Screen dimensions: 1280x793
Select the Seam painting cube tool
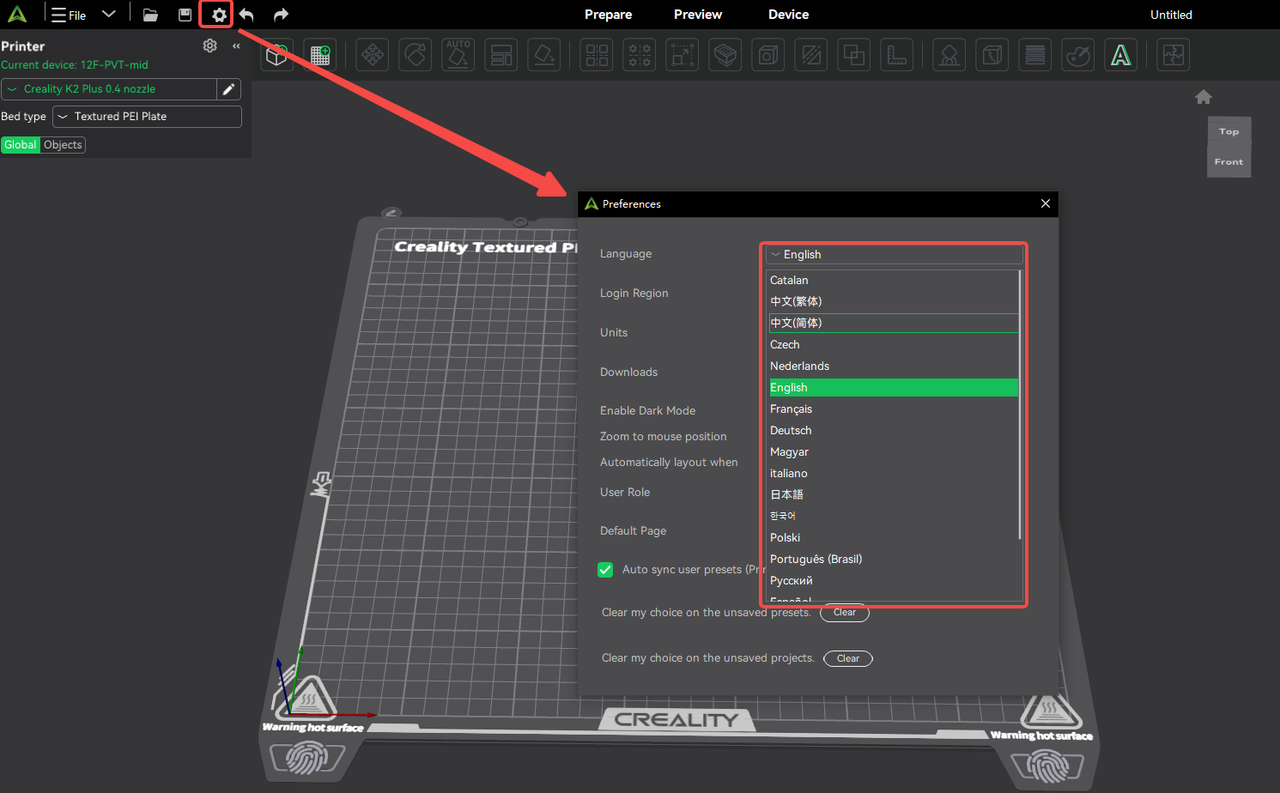(992, 55)
